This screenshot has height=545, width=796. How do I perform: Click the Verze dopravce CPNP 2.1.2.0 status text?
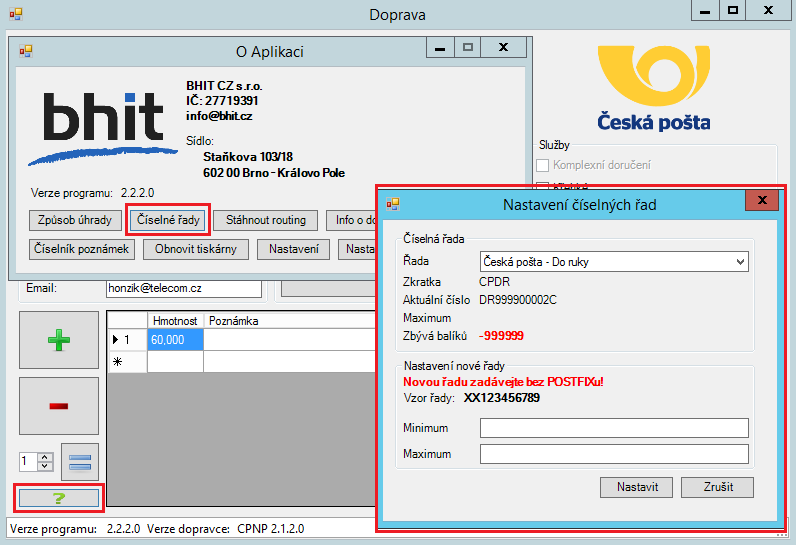tap(226, 529)
